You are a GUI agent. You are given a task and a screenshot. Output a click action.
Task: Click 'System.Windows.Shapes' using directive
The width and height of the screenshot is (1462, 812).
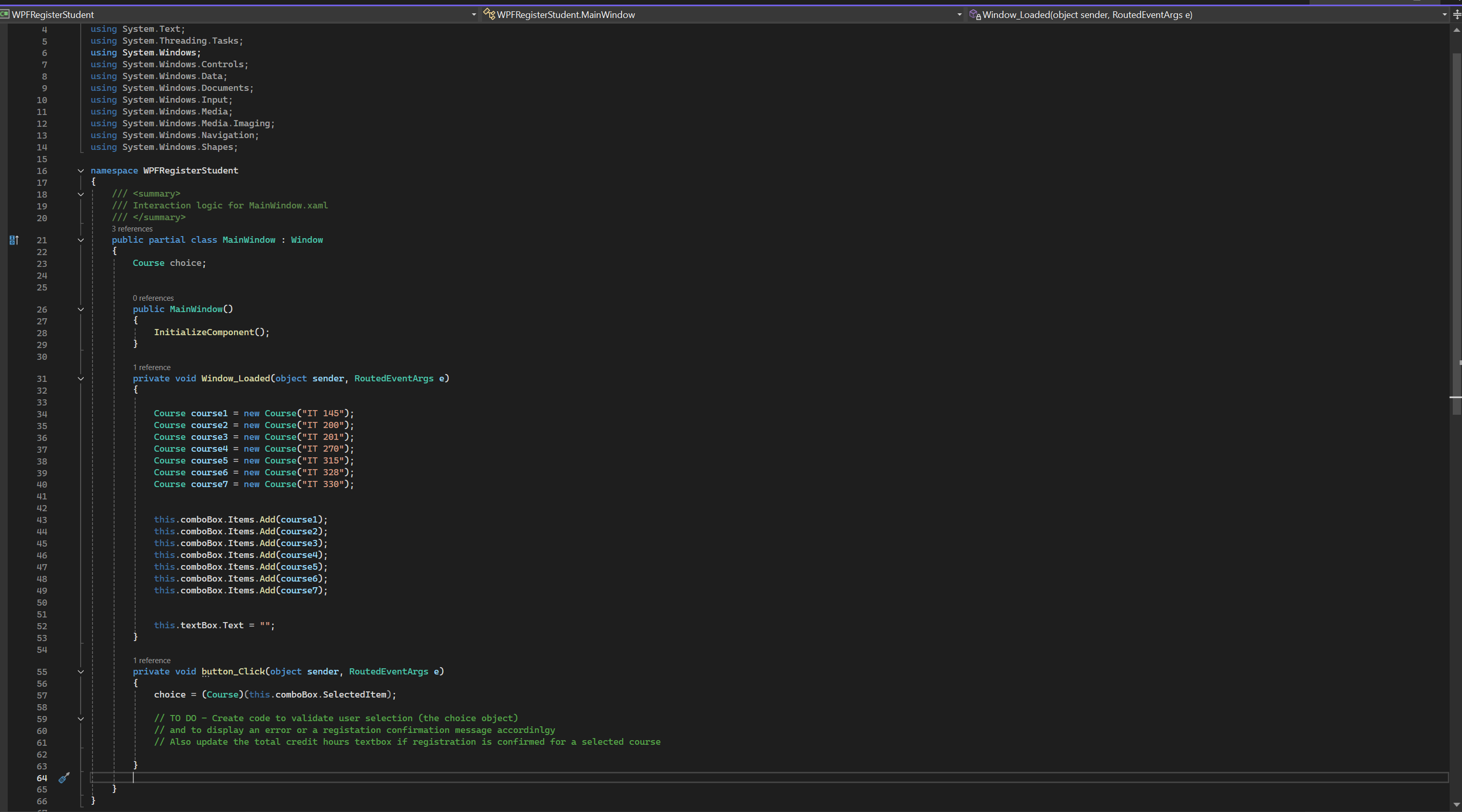(178, 147)
